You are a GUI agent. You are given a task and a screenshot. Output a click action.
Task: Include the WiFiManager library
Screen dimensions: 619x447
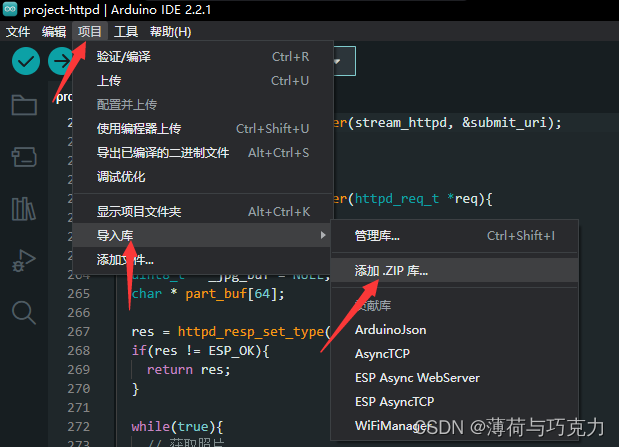[454, 426]
